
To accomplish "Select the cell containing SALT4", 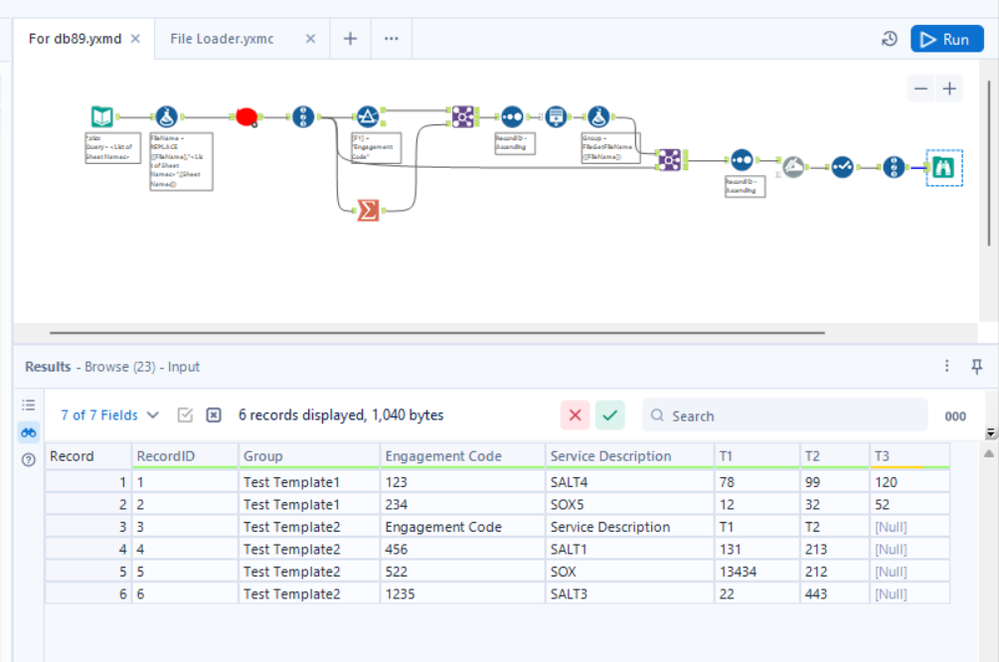I will [x=629, y=482].
